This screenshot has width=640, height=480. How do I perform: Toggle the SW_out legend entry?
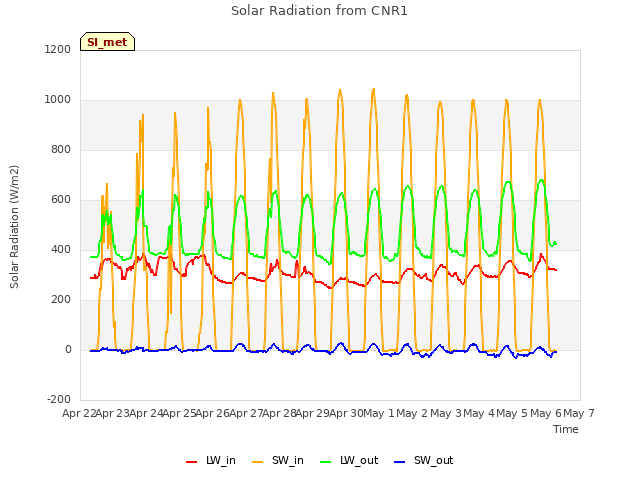(x=424, y=461)
